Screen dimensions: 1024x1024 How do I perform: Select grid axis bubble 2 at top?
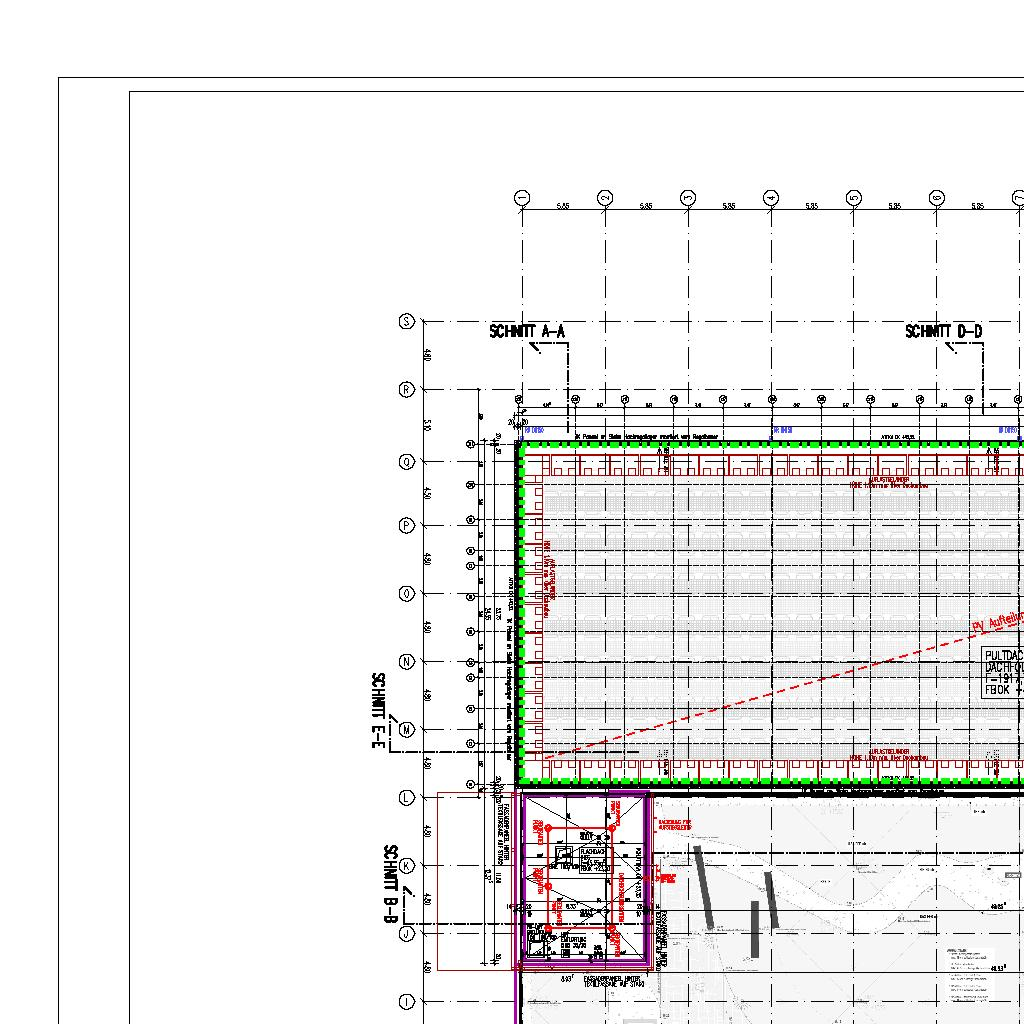click(x=605, y=198)
